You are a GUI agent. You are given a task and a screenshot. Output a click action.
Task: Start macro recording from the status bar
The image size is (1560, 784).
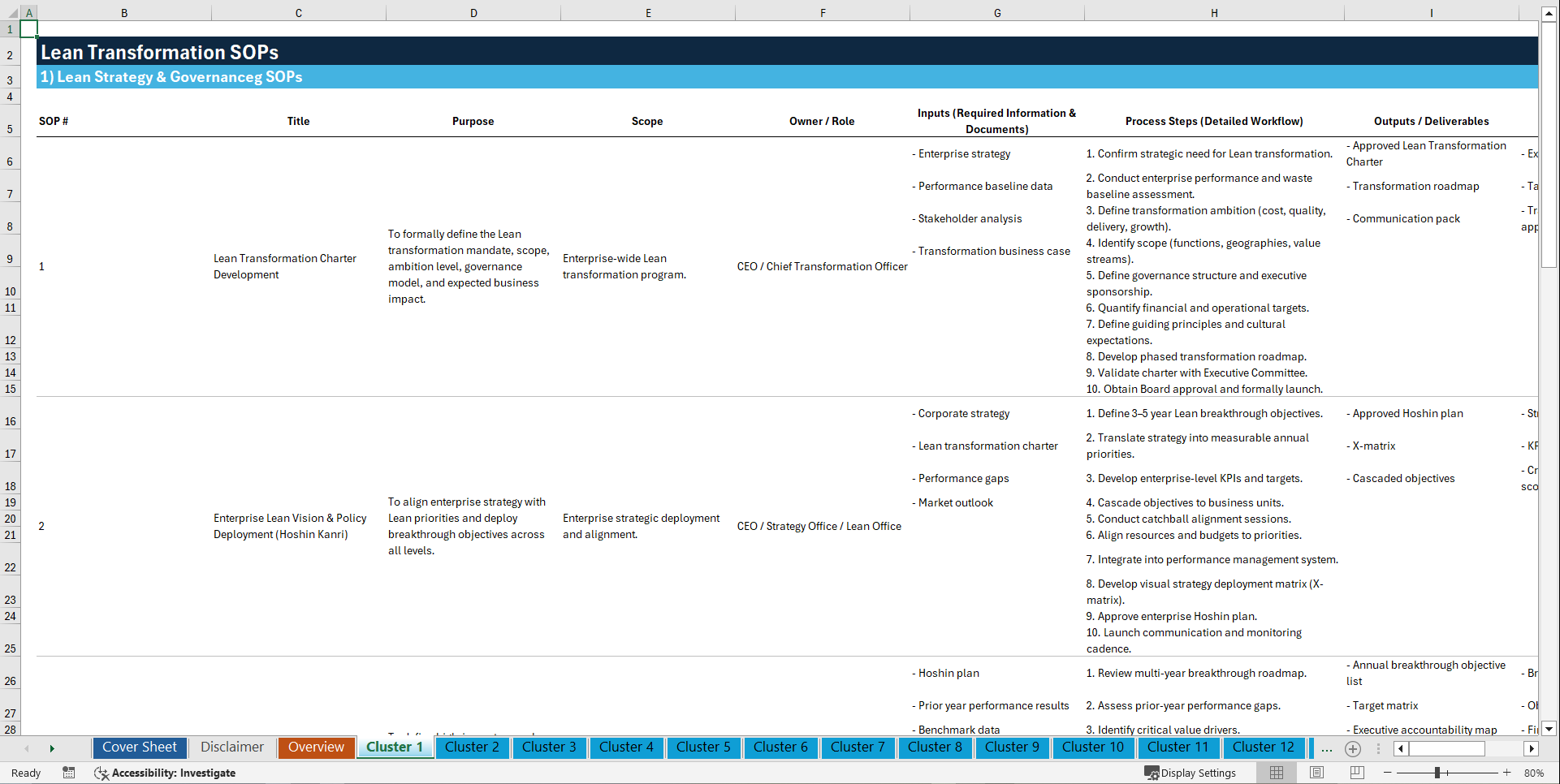click(x=69, y=773)
